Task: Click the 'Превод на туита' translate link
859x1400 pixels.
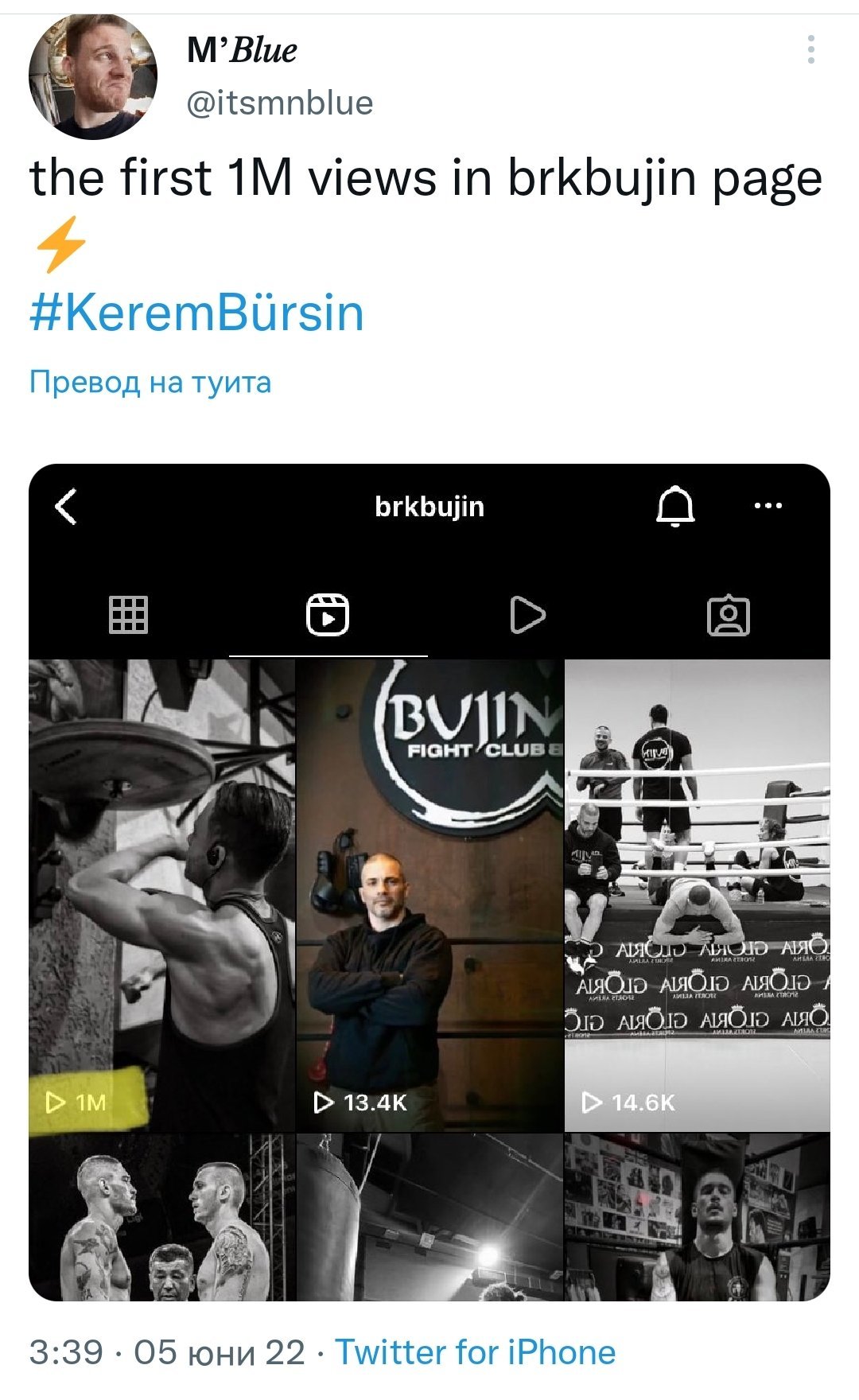Action: pyautogui.click(x=150, y=382)
